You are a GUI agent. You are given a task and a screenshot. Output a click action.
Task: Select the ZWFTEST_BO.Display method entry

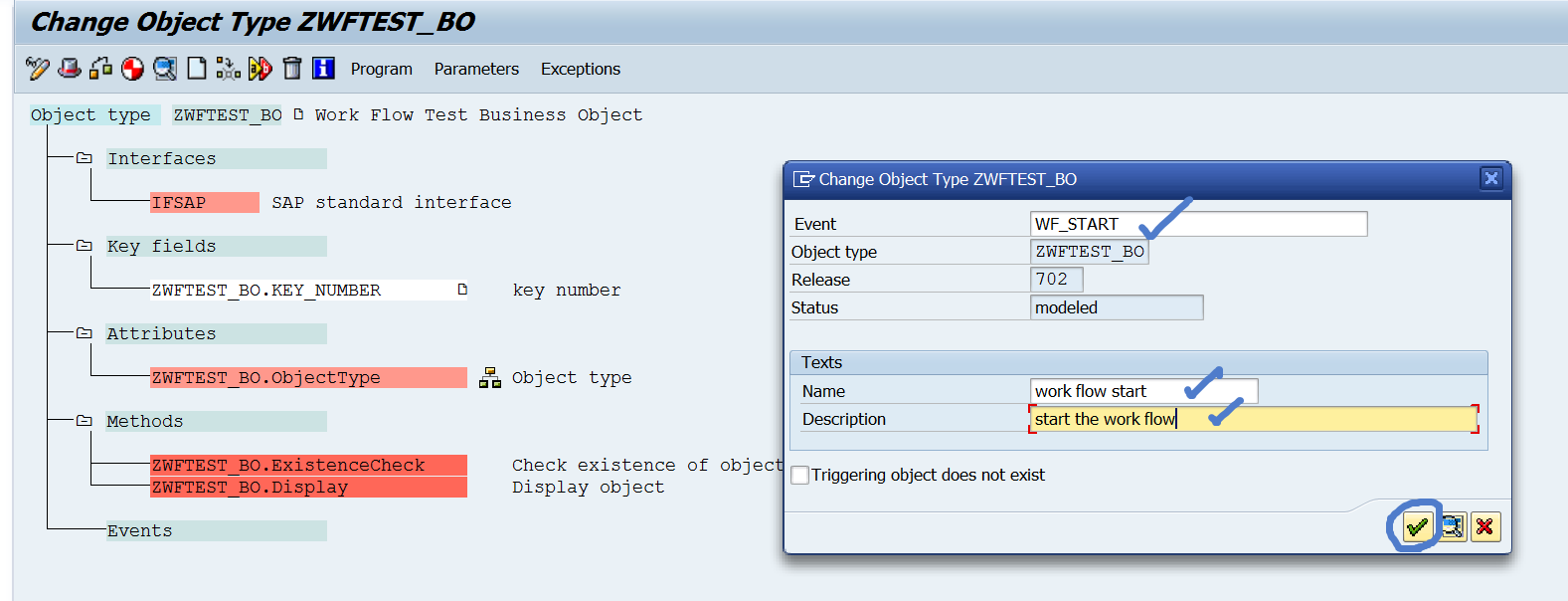click(x=250, y=488)
